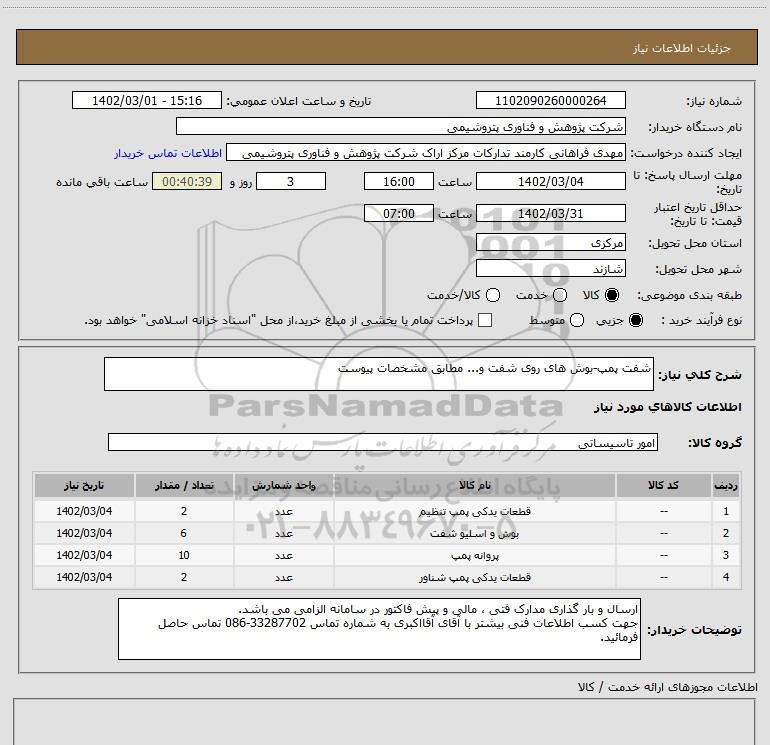The width and height of the screenshot is (770, 745).
Task: Select the کالا/خدمت radio button
Action: 493,295
